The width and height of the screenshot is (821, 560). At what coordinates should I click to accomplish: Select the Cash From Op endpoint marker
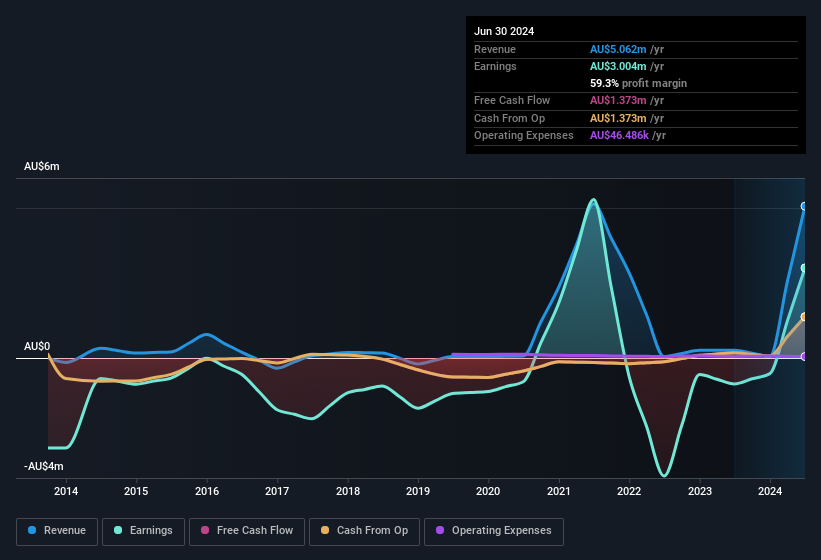[804, 317]
